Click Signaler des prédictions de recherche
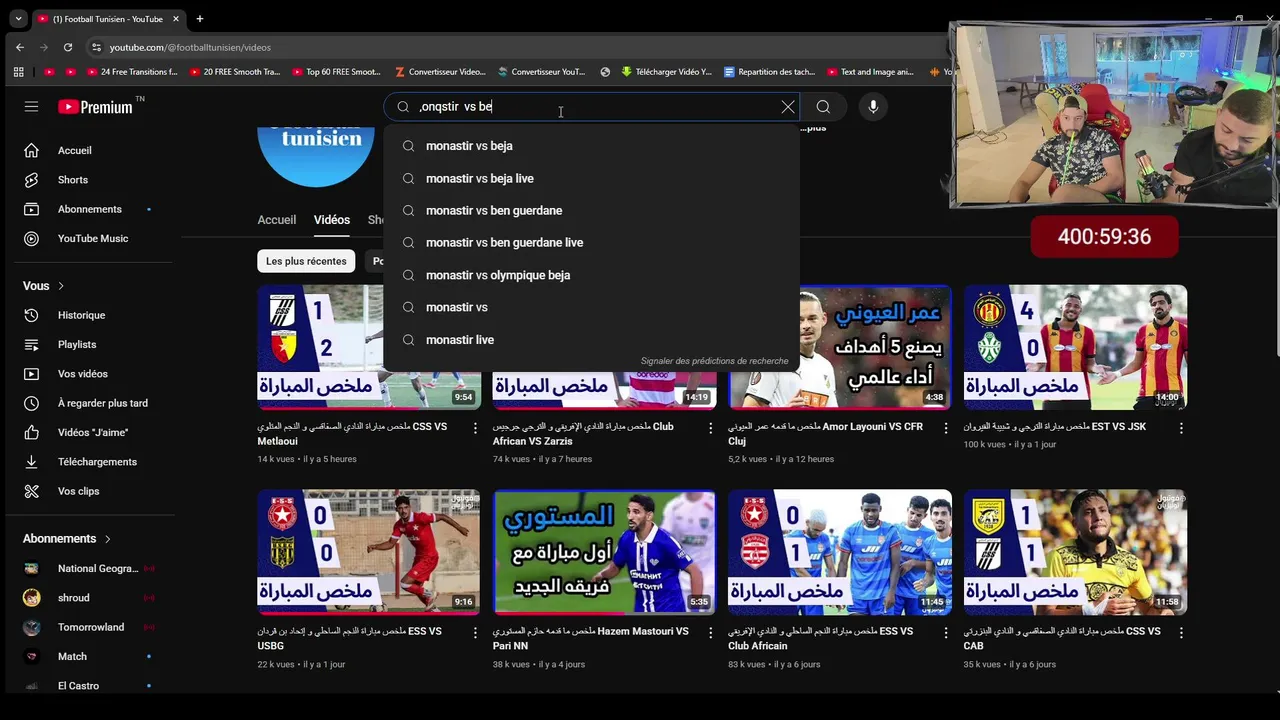The image size is (1280, 720). (714, 361)
